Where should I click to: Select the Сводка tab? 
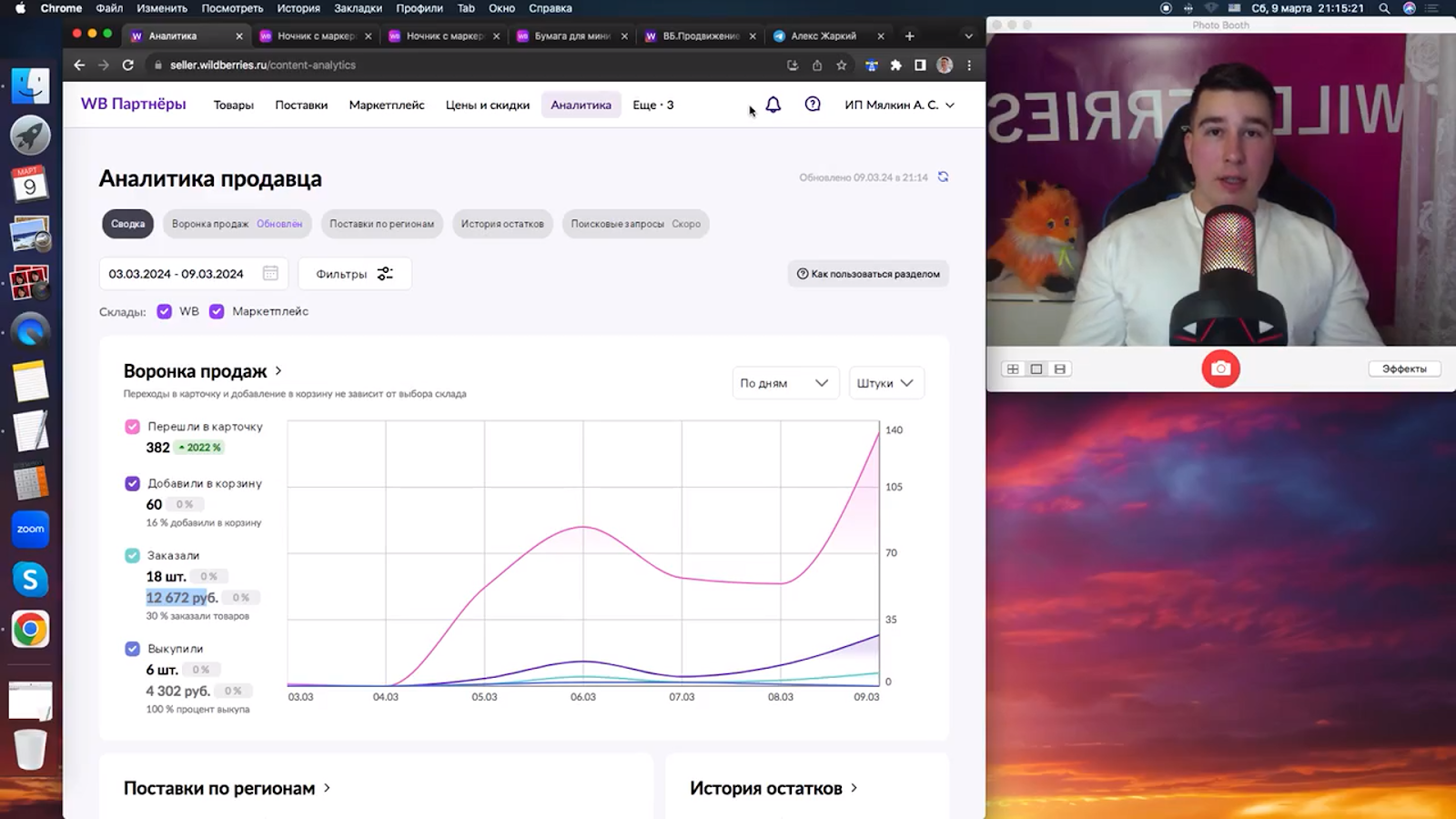127,224
